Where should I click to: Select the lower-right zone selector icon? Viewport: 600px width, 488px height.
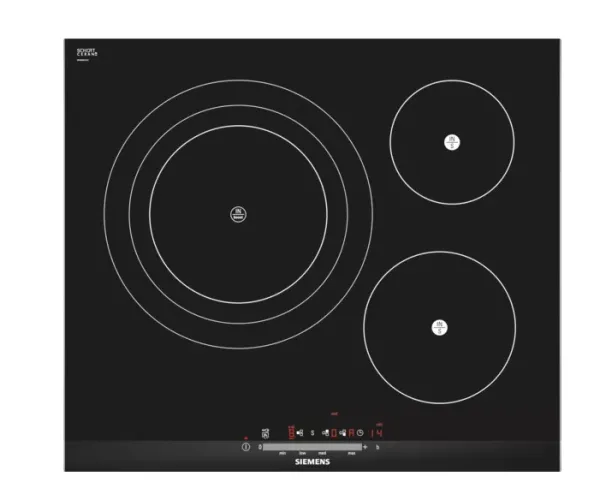[x=342, y=433]
